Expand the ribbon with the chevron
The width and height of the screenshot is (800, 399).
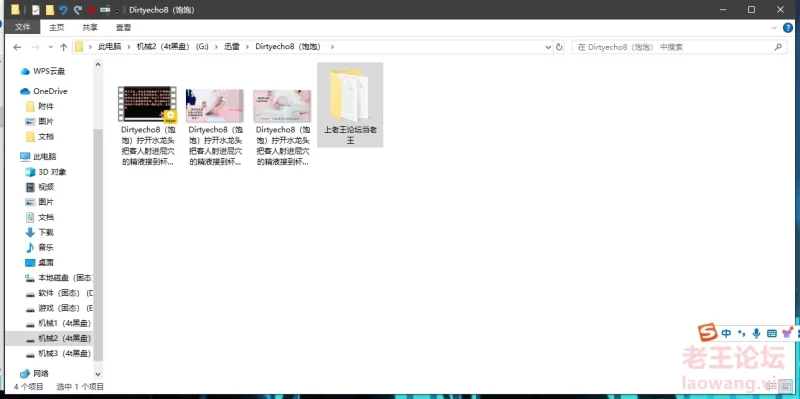[x=774, y=28]
